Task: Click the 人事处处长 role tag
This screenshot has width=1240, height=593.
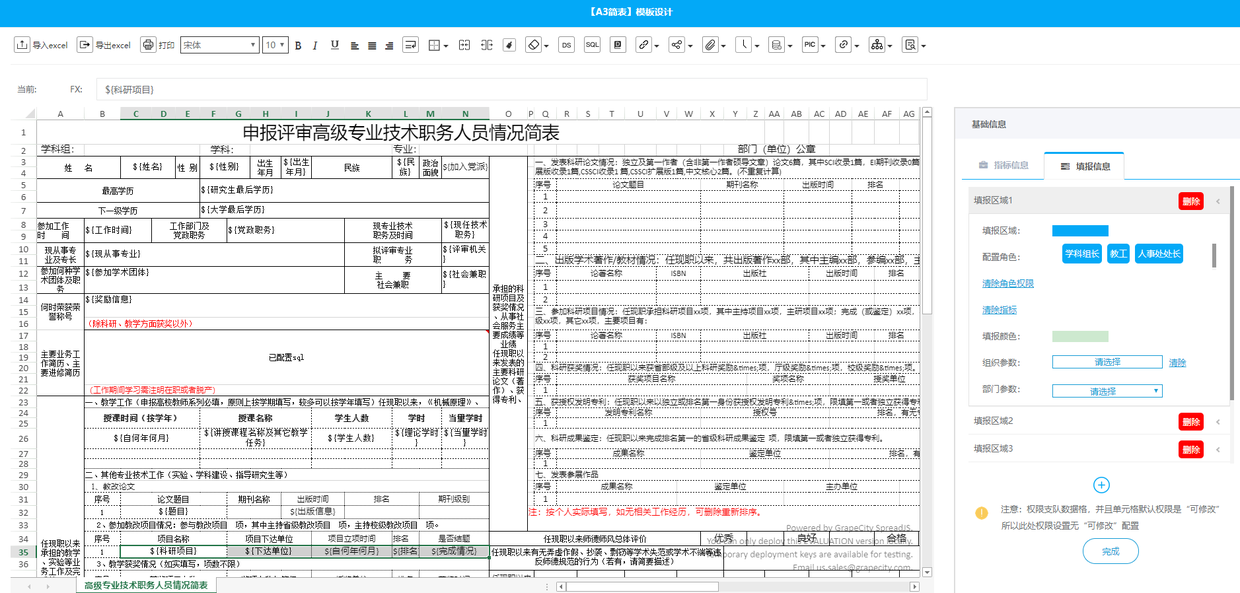Action: coord(1160,254)
